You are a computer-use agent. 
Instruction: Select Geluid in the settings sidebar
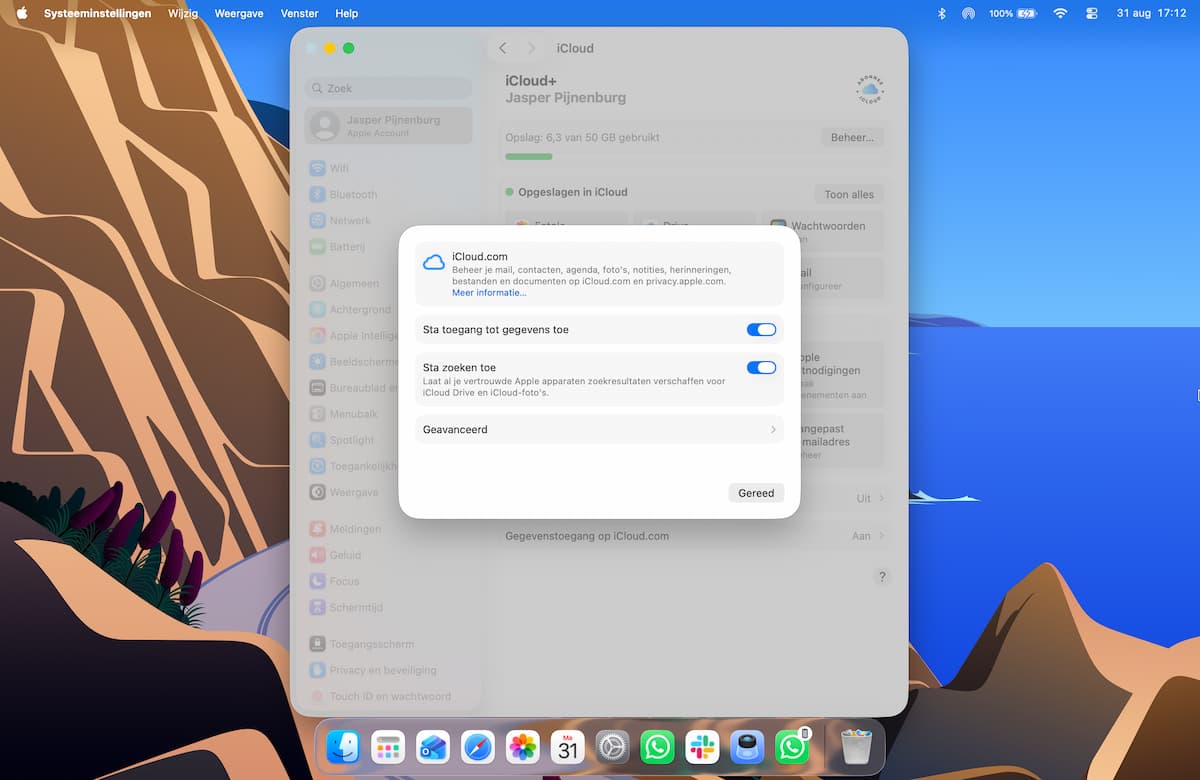coord(388,554)
